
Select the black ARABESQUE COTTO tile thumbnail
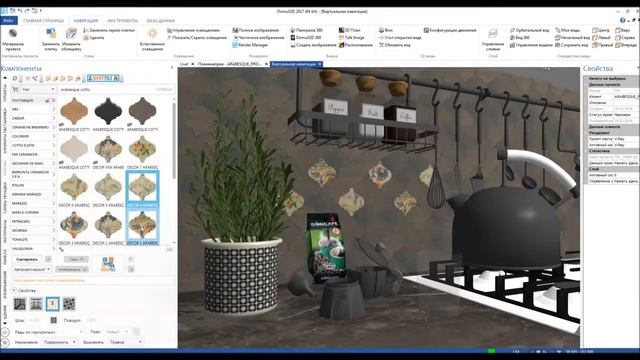click(108, 111)
